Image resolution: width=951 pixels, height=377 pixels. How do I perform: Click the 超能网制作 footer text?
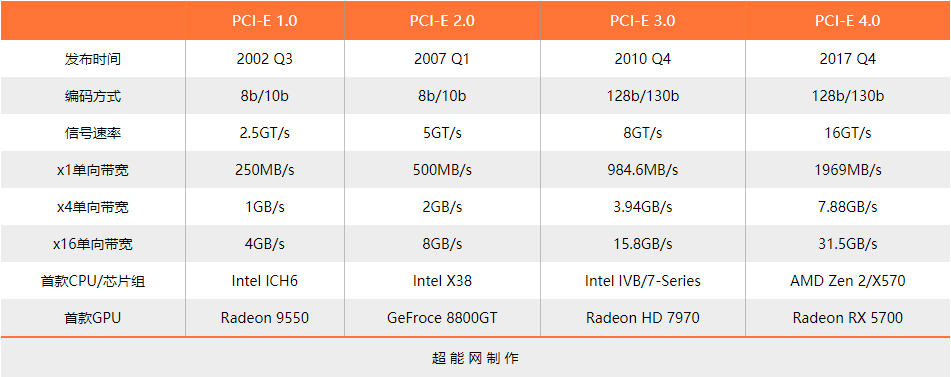[x=476, y=358]
